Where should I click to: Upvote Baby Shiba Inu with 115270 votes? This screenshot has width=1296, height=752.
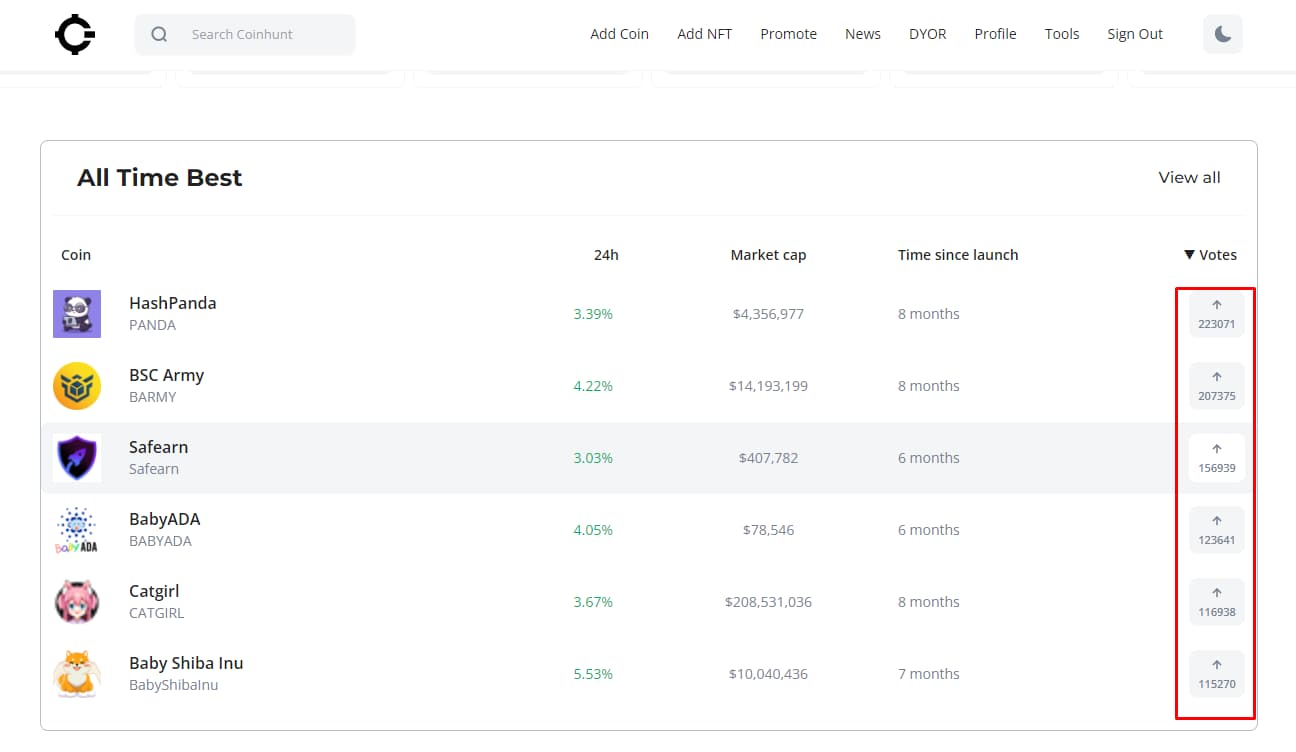click(1216, 674)
